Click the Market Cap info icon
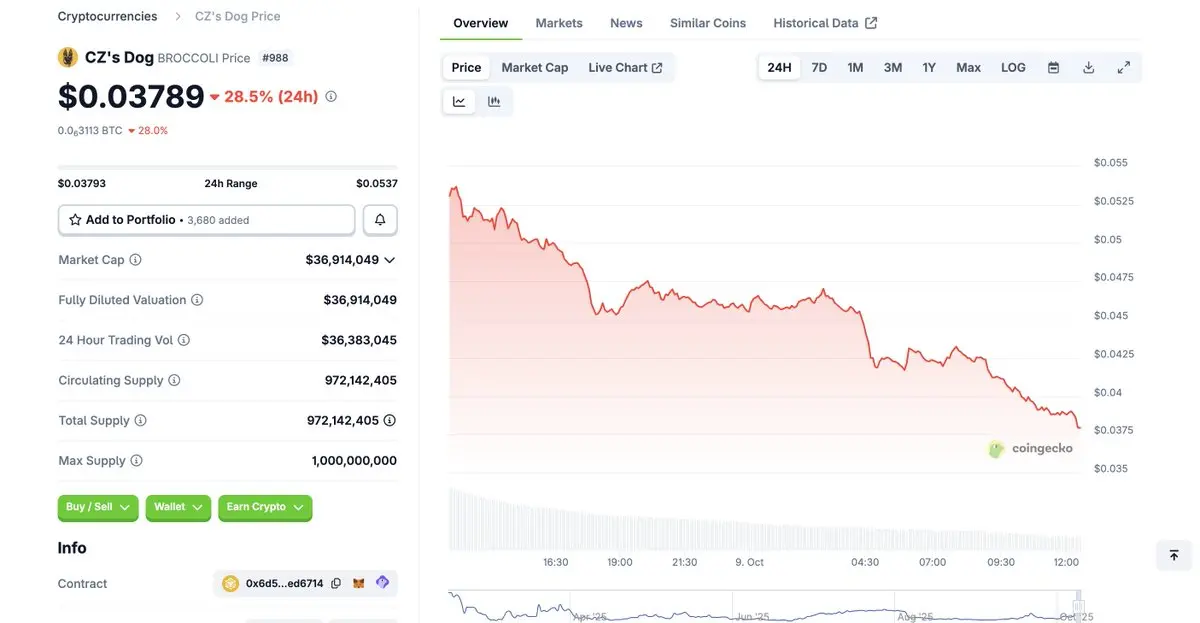The height and width of the screenshot is (623, 1200). tap(135, 260)
